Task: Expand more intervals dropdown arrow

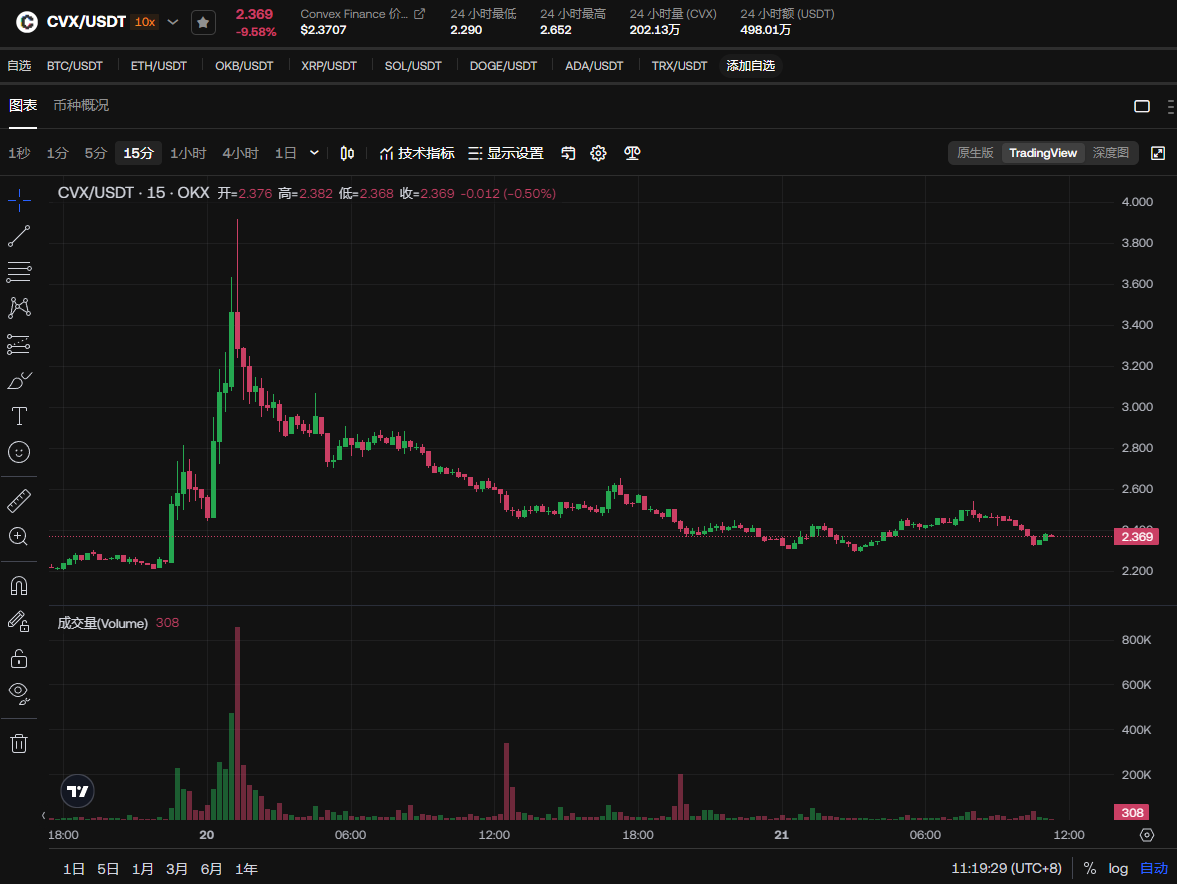Action: 315,153
